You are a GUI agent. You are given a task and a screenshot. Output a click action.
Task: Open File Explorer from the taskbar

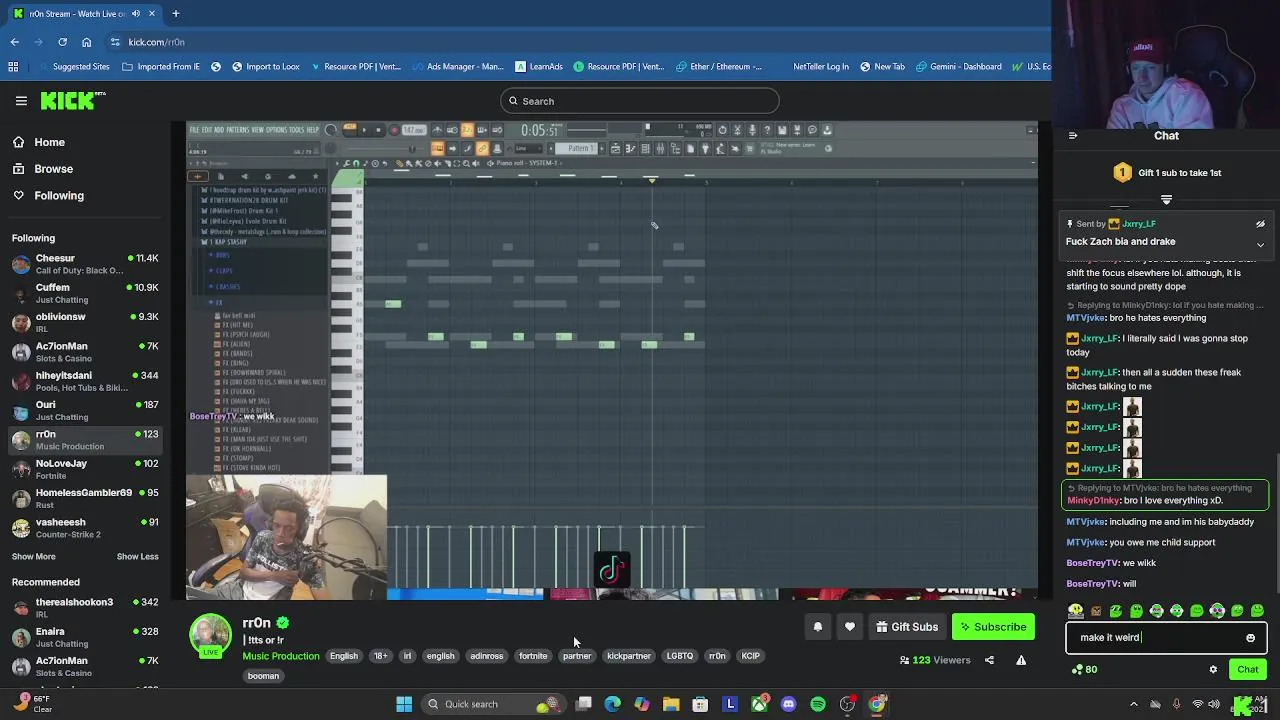tap(671, 704)
